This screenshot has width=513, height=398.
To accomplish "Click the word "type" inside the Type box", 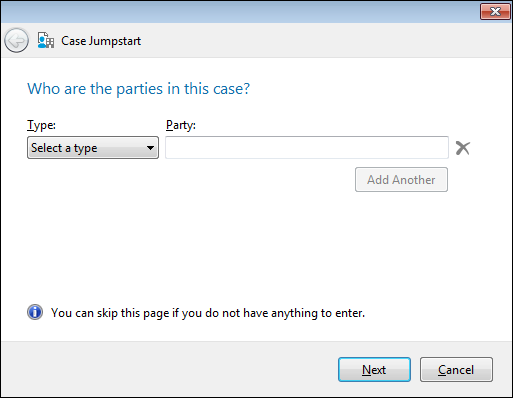I will coord(86,148).
